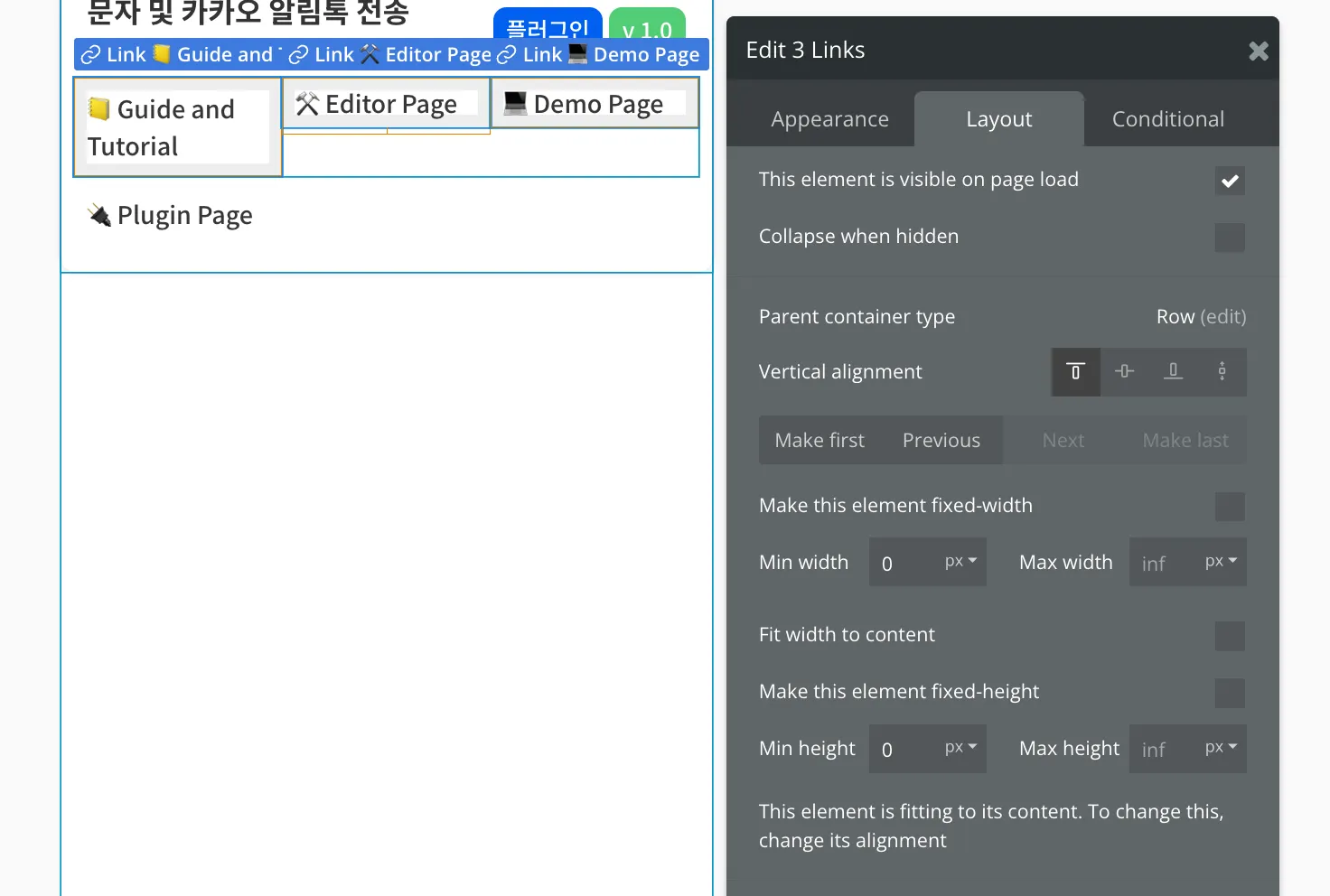This screenshot has height=896, width=1330.
Task: Select the Editor Page link element
Action: coord(387,103)
